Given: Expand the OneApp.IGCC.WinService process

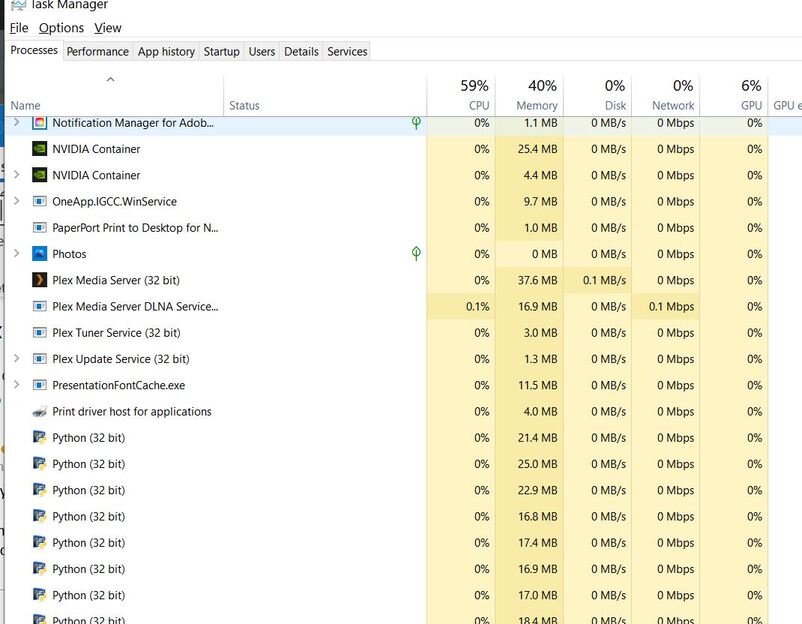Looking at the screenshot, I should (x=17, y=200).
